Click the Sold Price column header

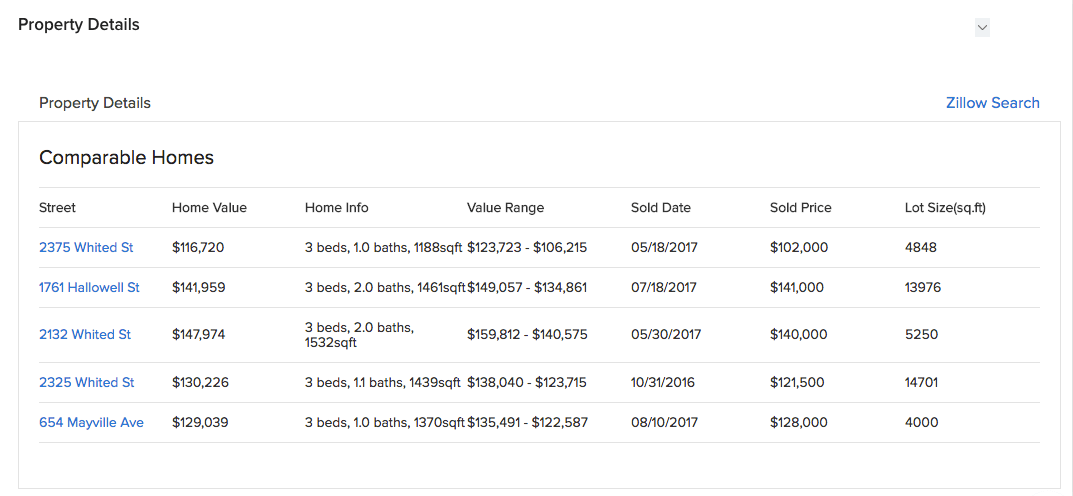tap(800, 208)
